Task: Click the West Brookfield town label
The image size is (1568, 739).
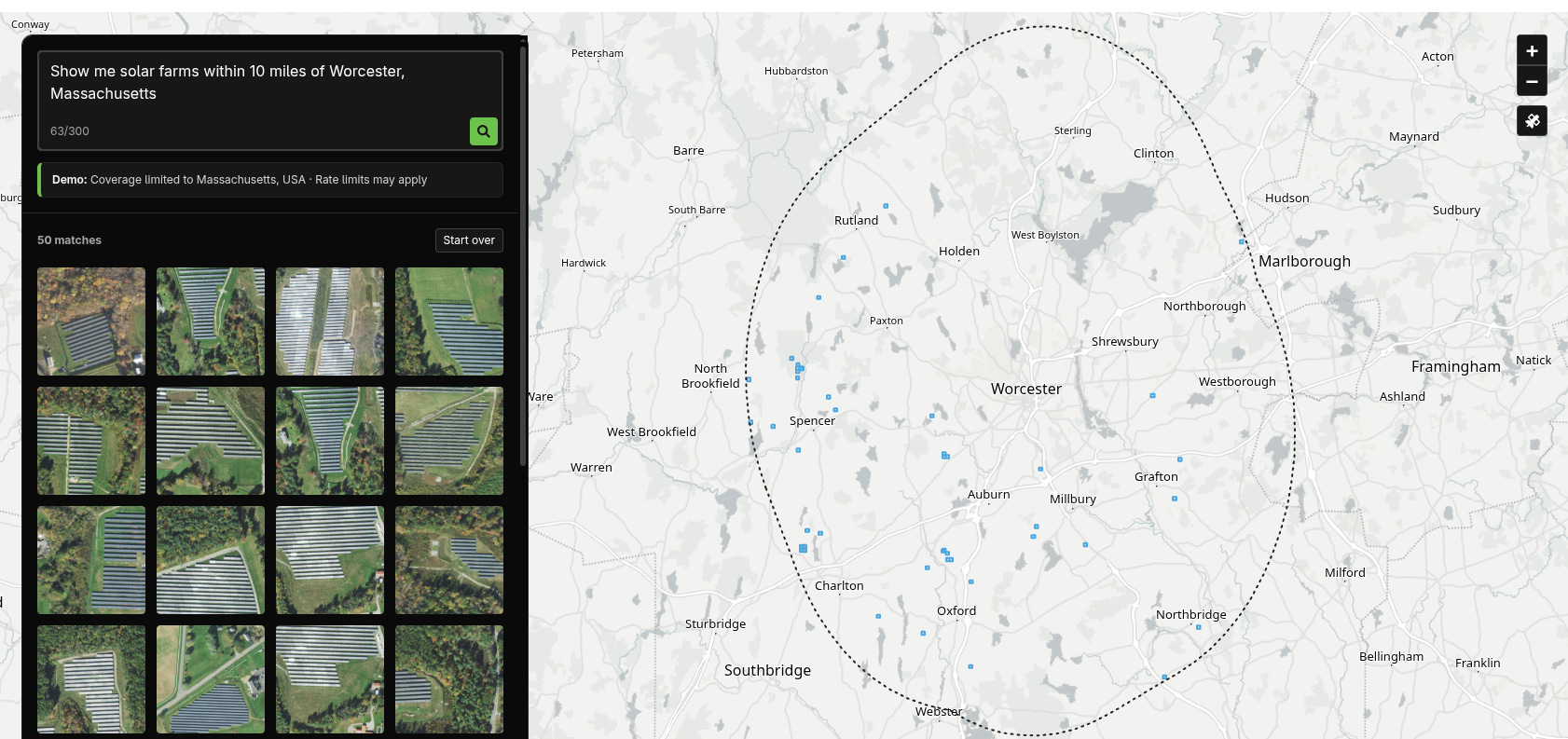Action: pyautogui.click(x=652, y=431)
